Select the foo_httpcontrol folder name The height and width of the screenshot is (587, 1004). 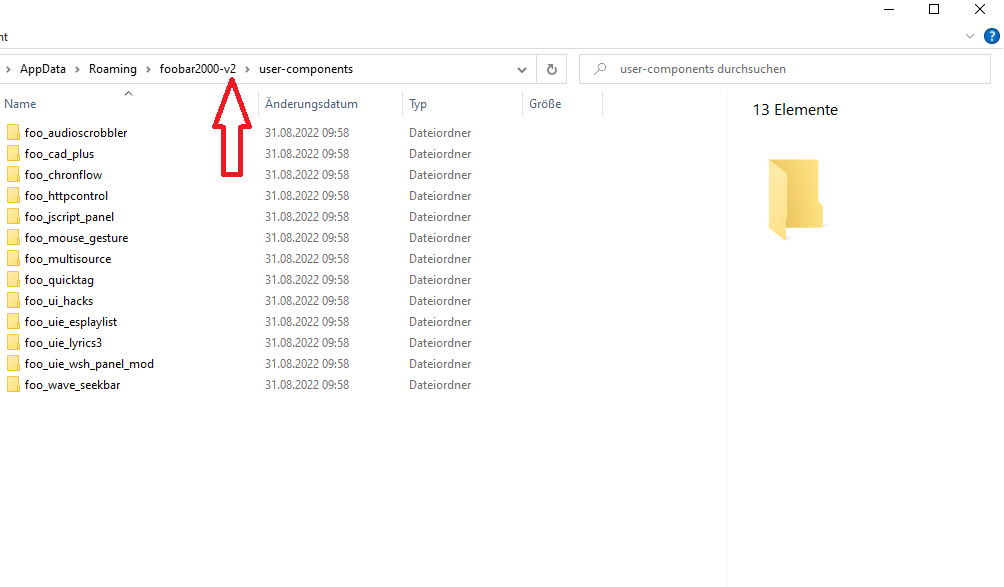coord(67,196)
